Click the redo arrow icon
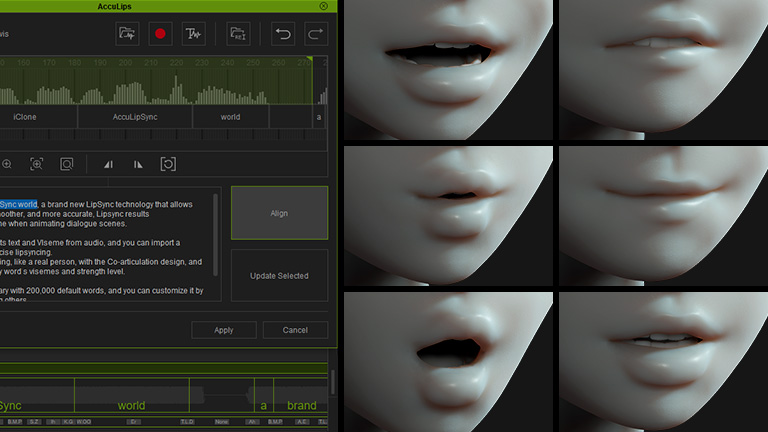This screenshot has width=768, height=432. click(x=315, y=33)
